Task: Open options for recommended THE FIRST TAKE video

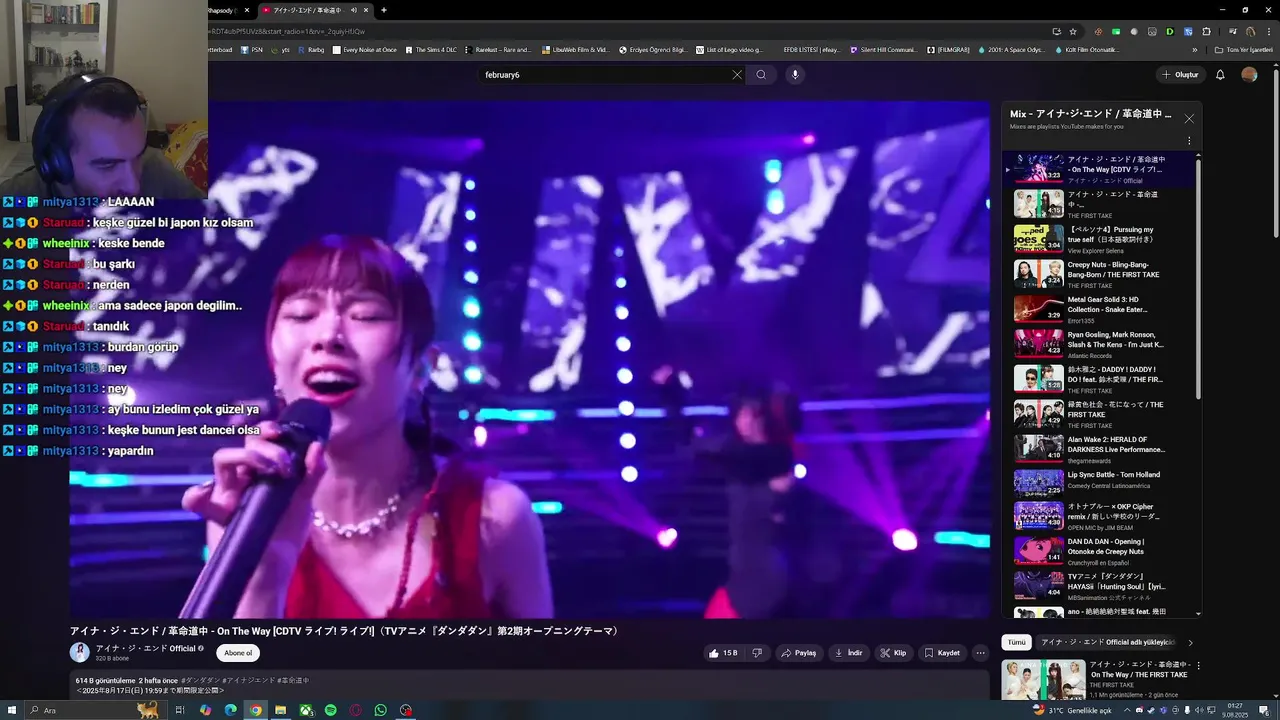Action: pyautogui.click(x=1198, y=665)
